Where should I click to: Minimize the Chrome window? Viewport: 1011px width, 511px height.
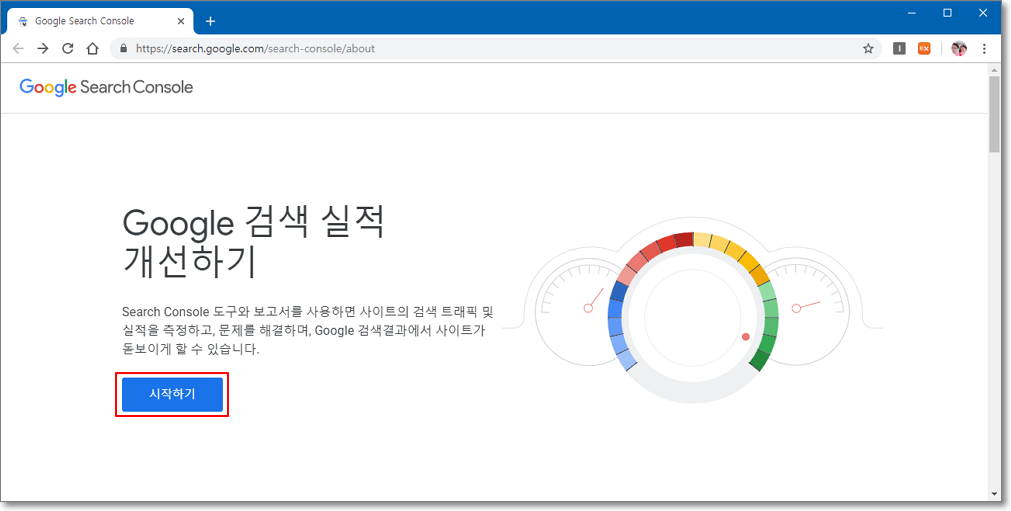tap(911, 12)
